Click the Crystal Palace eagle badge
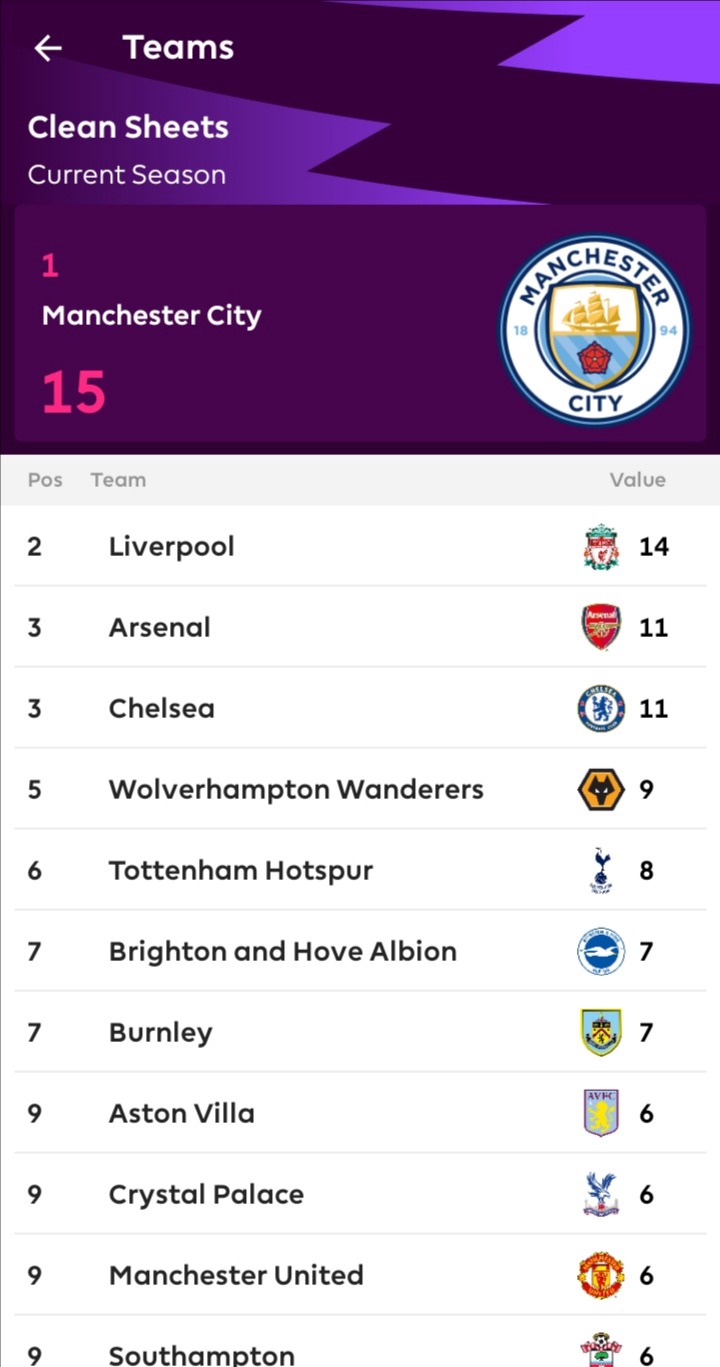The width and height of the screenshot is (720, 1367). coord(601,1195)
